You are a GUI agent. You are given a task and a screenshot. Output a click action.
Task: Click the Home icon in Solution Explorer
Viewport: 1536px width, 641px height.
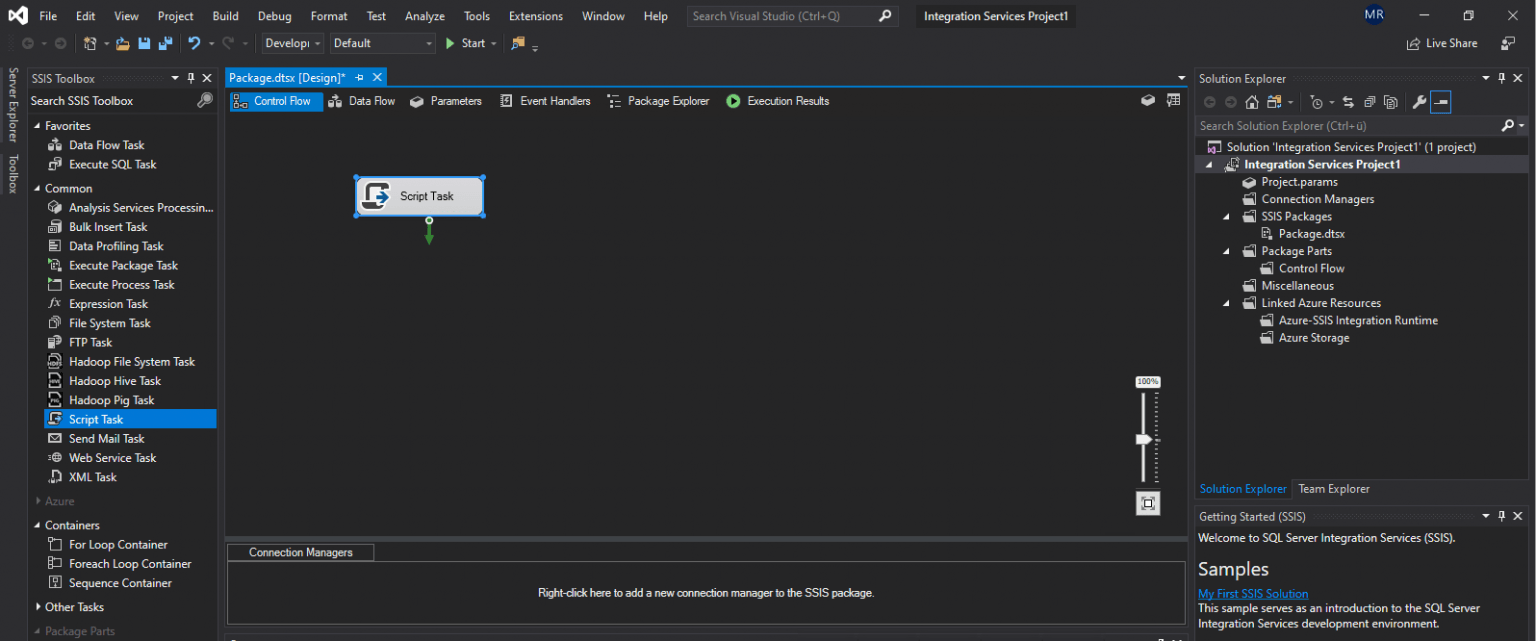coord(1251,102)
